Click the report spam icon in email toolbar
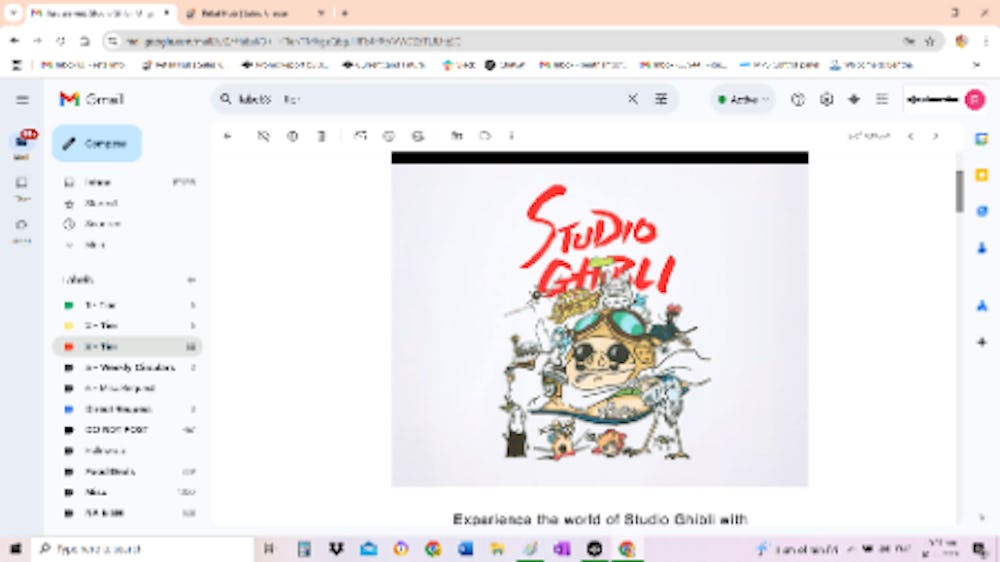Image resolution: width=1000 pixels, height=562 pixels. (x=292, y=136)
